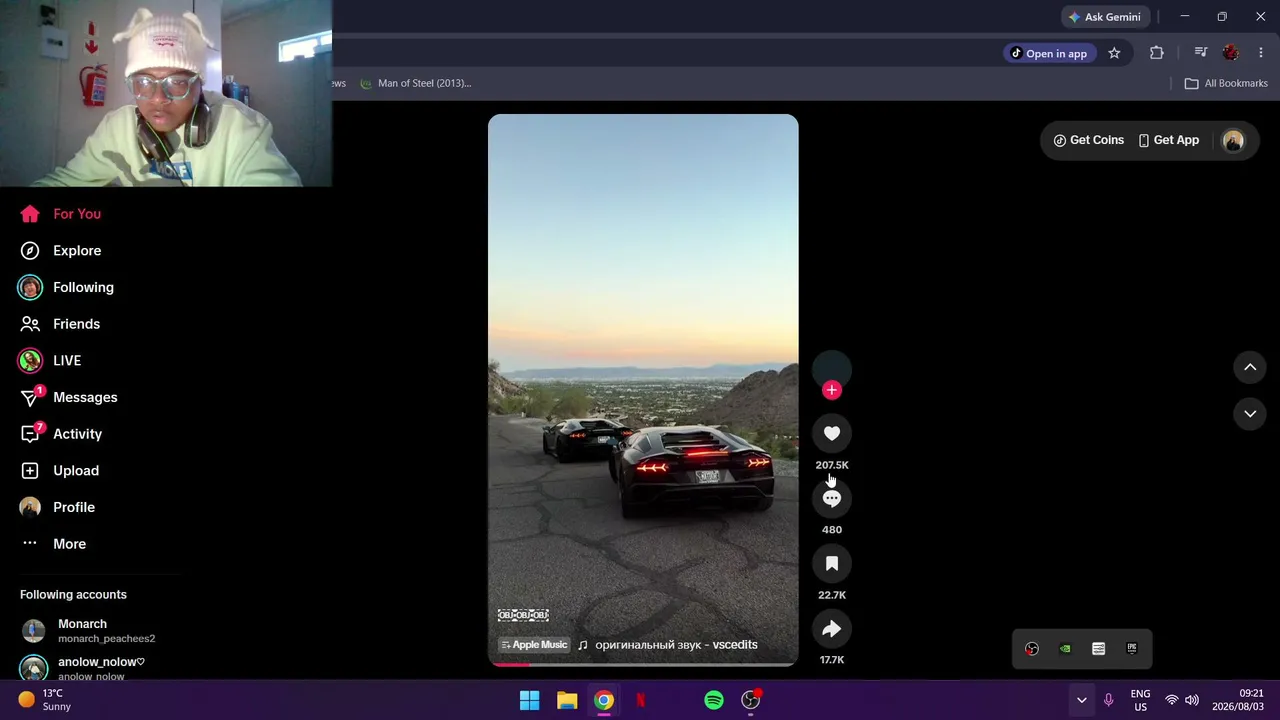Open the weather widget showing 13°C Sunny
1280x720 pixels.
pyautogui.click(x=45, y=700)
